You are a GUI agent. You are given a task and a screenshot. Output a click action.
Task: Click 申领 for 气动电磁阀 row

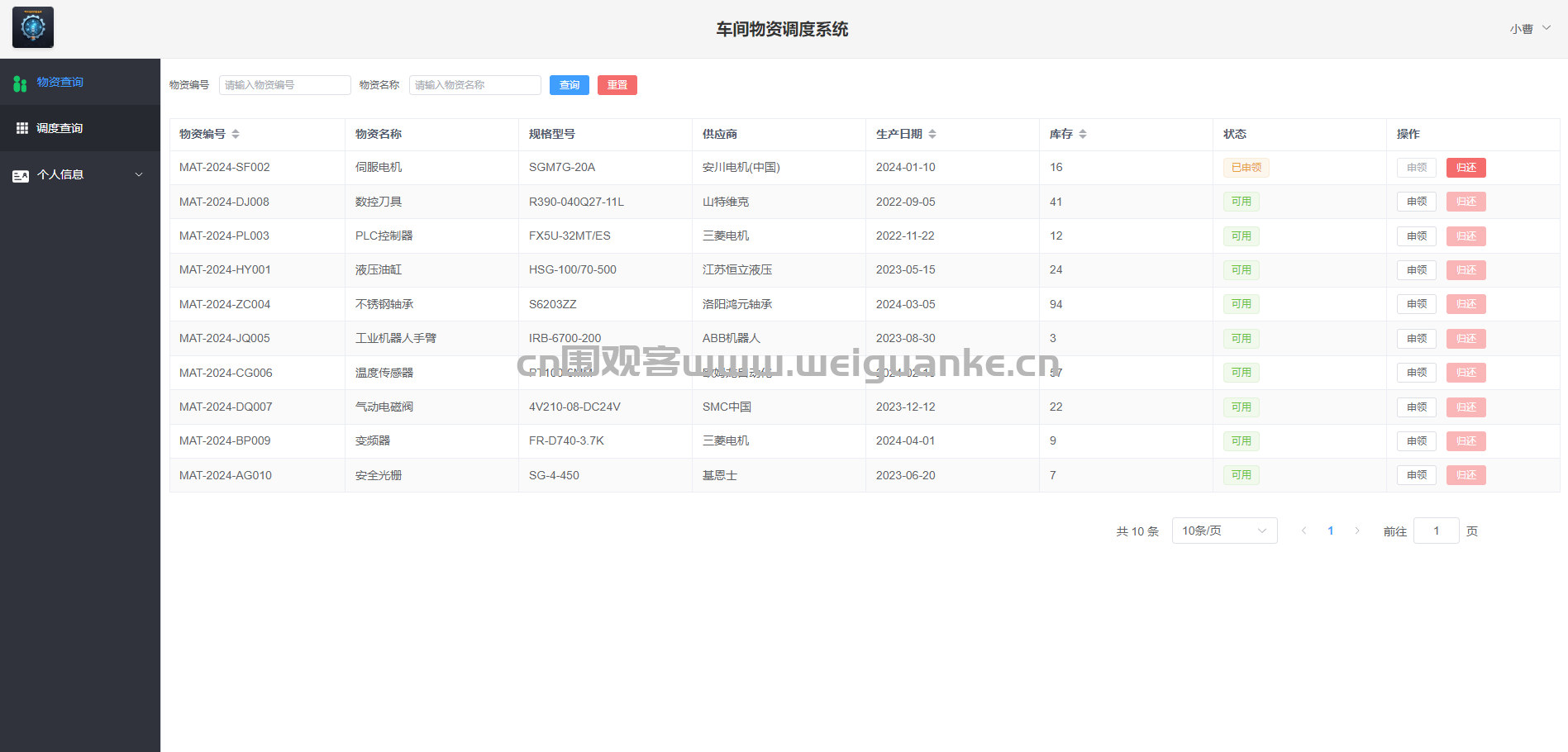click(x=1417, y=407)
